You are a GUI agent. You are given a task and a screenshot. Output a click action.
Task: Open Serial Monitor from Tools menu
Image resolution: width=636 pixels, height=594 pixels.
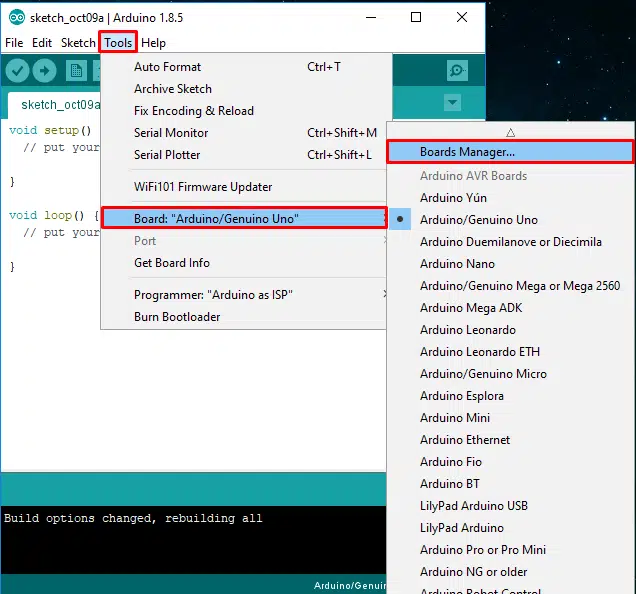pyautogui.click(x=244, y=132)
